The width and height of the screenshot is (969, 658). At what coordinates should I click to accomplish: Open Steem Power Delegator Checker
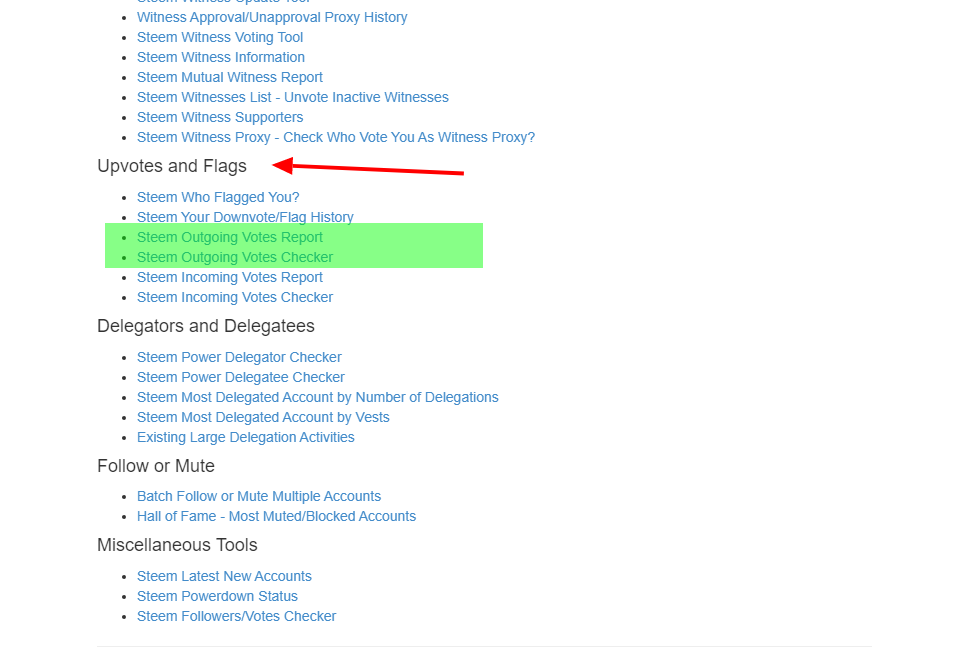pos(239,357)
